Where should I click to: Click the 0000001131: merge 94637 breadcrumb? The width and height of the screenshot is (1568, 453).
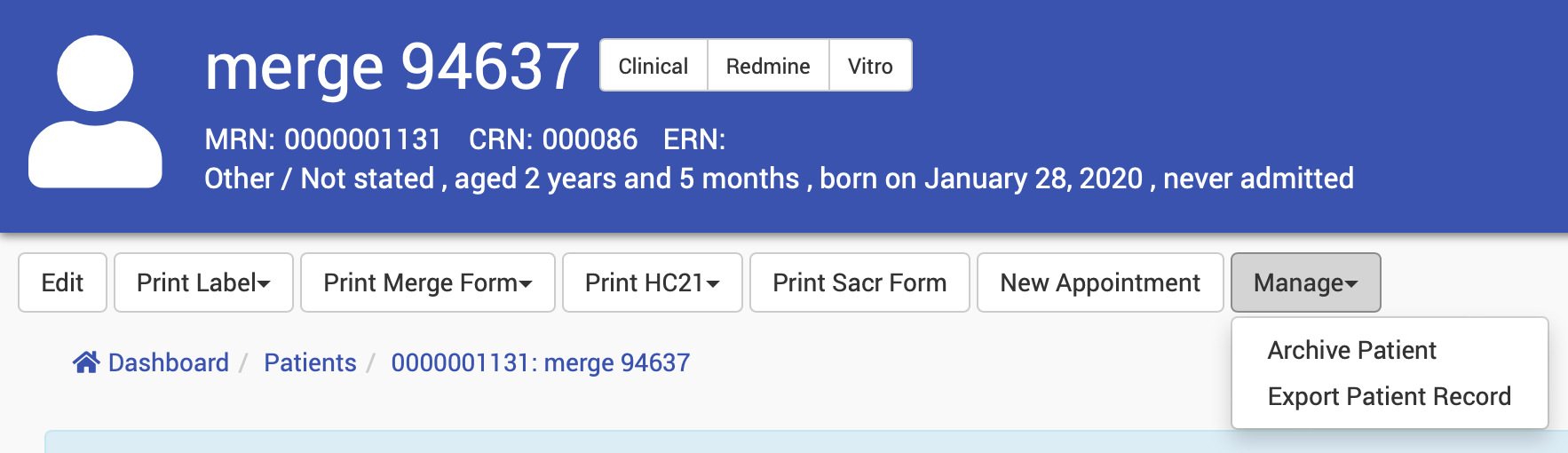coord(540,362)
